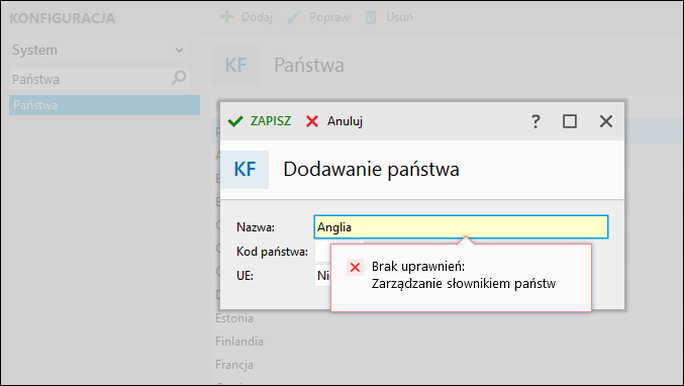This screenshot has height=386, width=684.
Task: Click the pencil Popraw icon
Action: click(294, 17)
